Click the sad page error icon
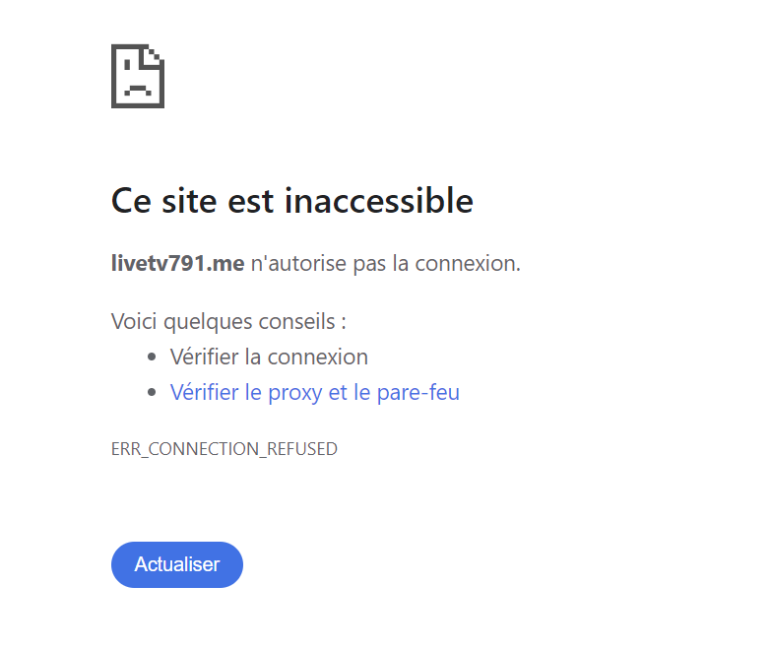 [x=137, y=76]
